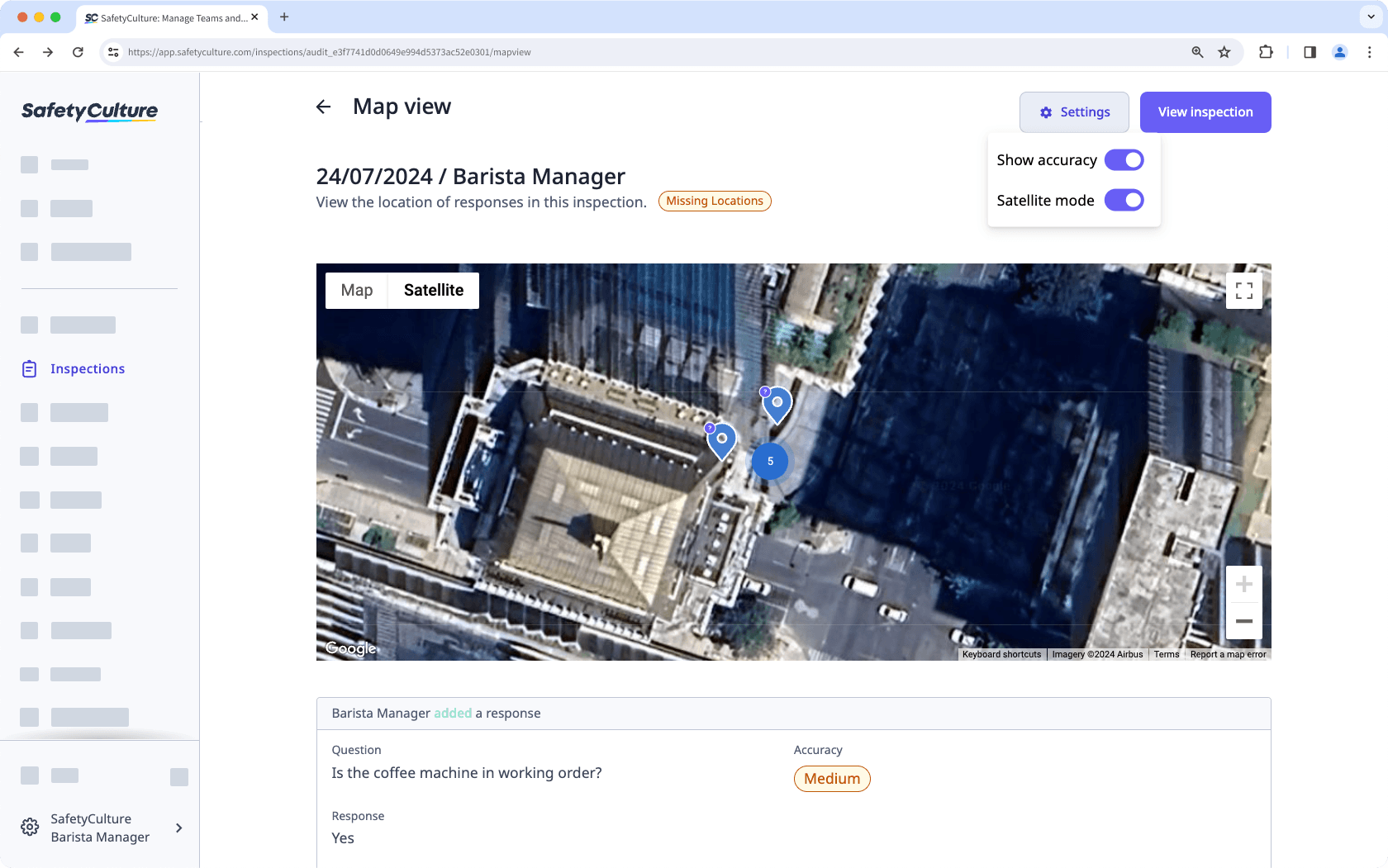The image size is (1388, 868).
Task: Open the Inspections sidebar item
Action: click(87, 369)
